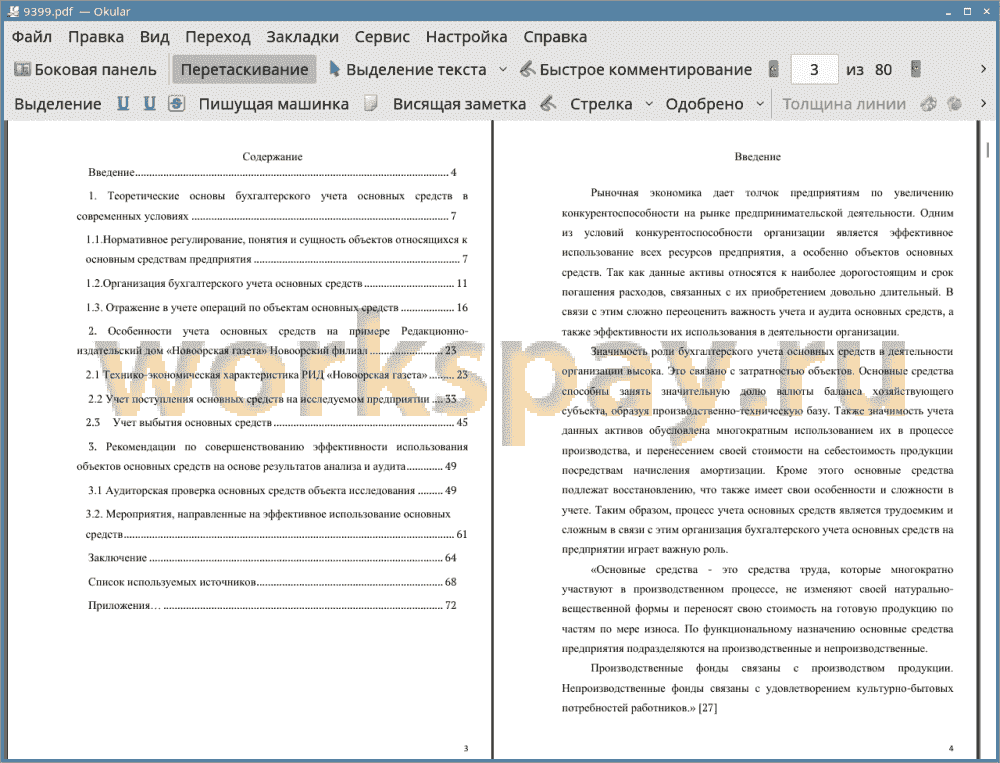Click the Содержание heading on page 3
The height and width of the screenshot is (763, 1000).
coord(272,156)
